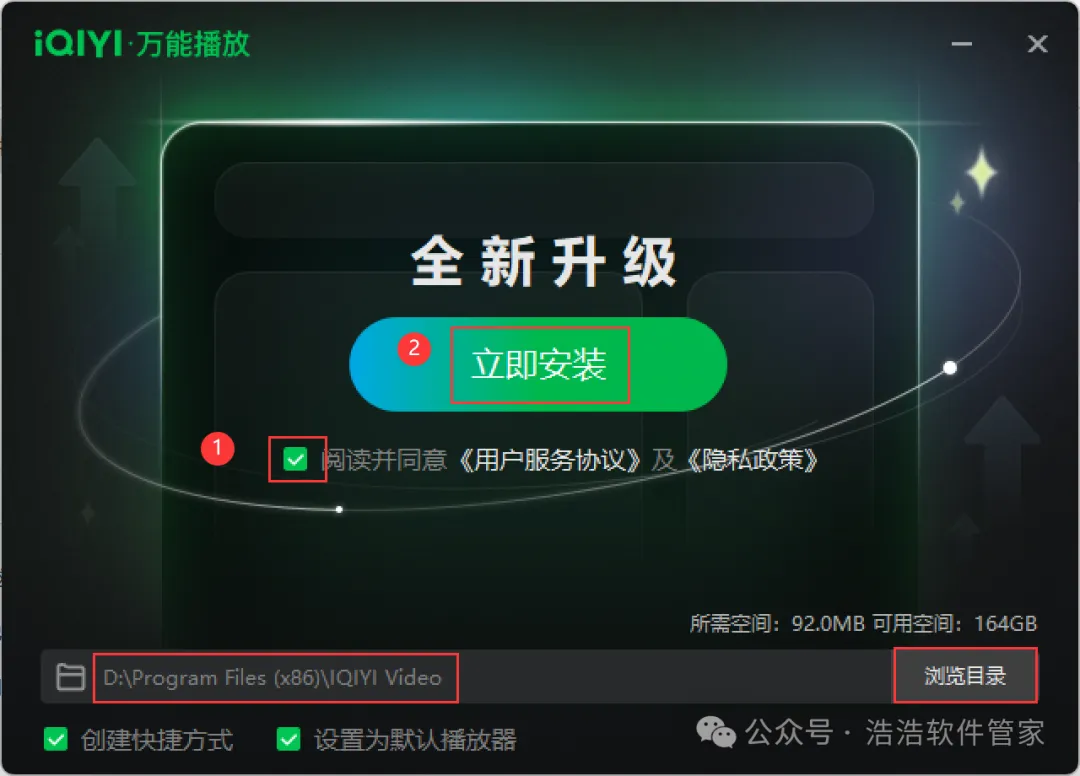Open the 《隐私政策》 link
1080x776 pixels.
pos(751,460)
